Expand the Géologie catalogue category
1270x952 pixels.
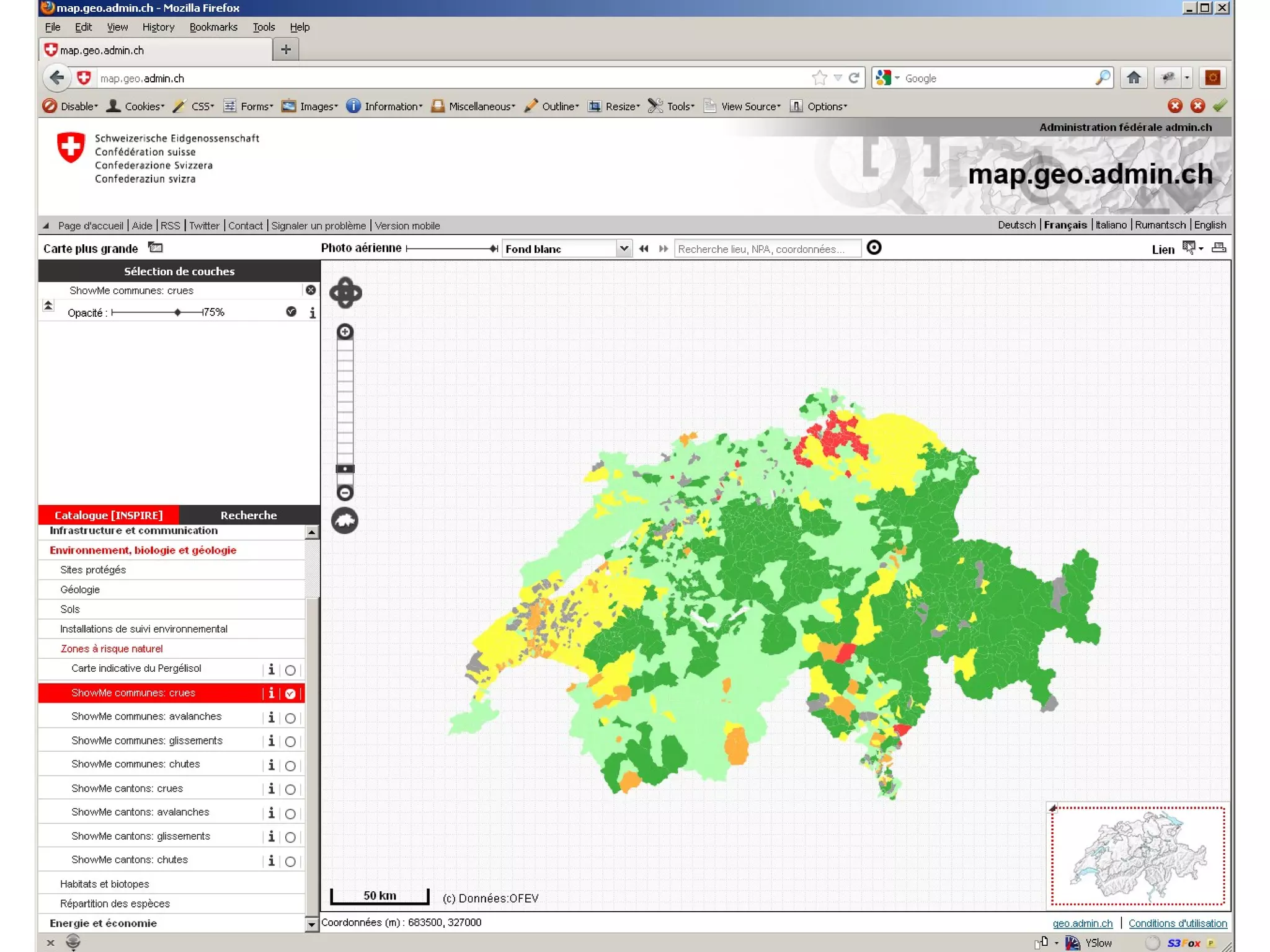tap(80, 589)
